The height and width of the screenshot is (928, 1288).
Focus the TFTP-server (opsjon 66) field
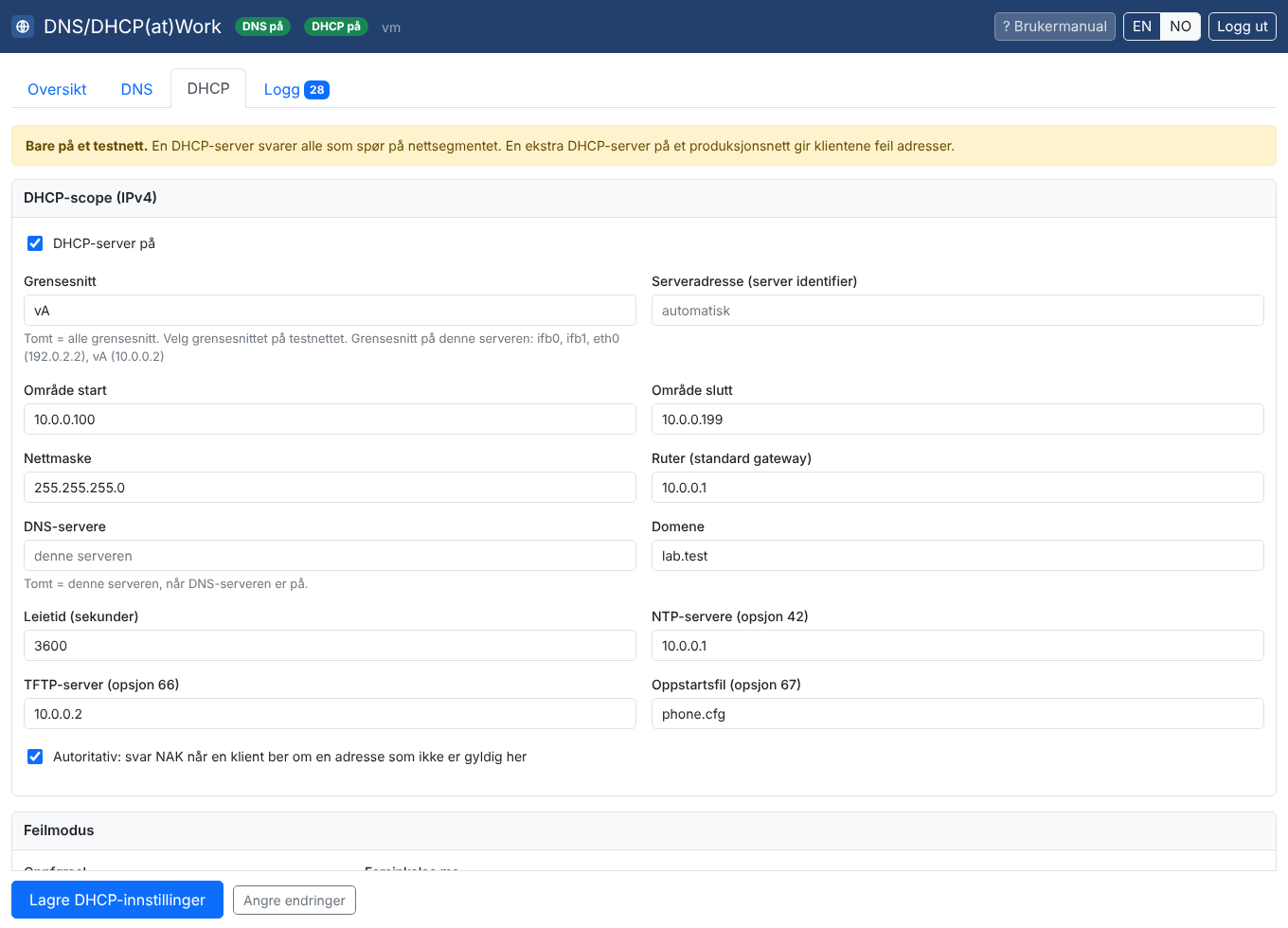pos(330,714)
